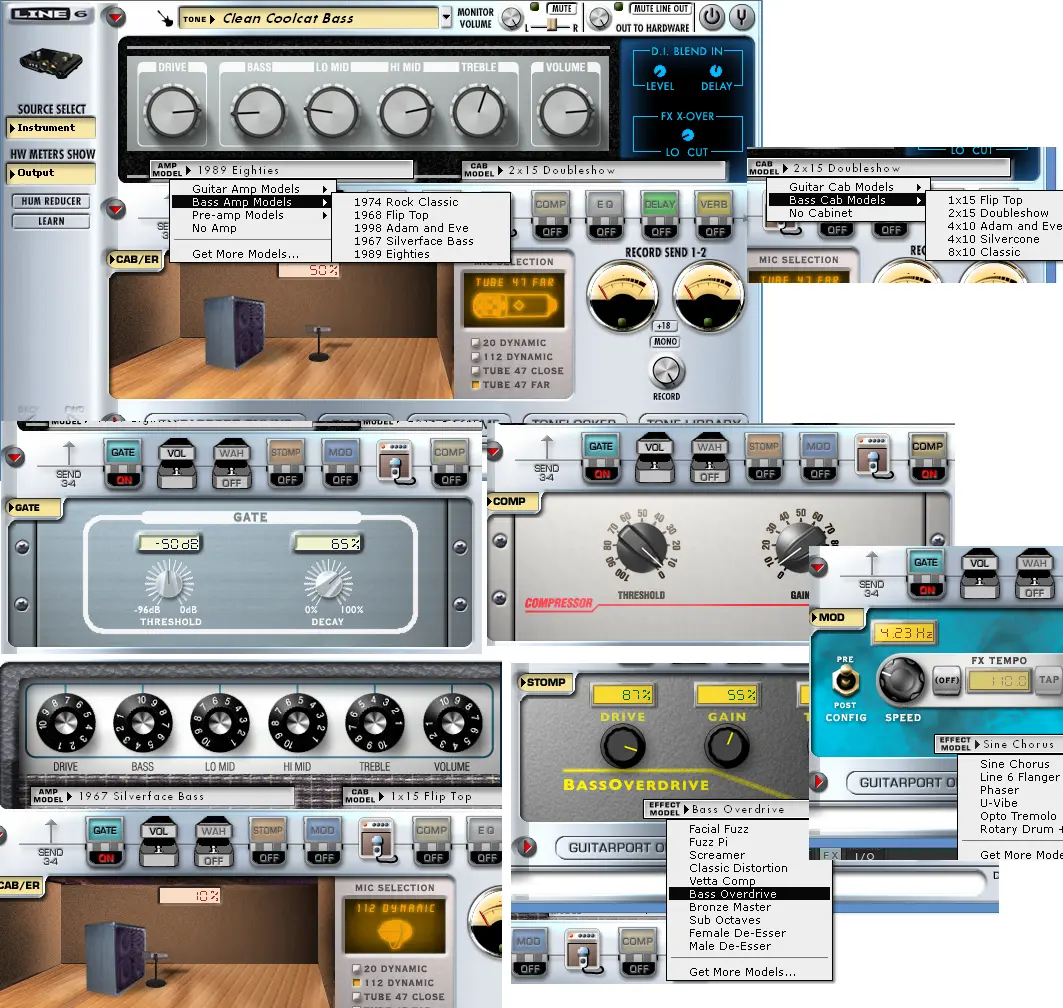Select the VOL pedal above the MOD panel
The width and height of the screenshot is (1063, 1008).
click(980, 574)
